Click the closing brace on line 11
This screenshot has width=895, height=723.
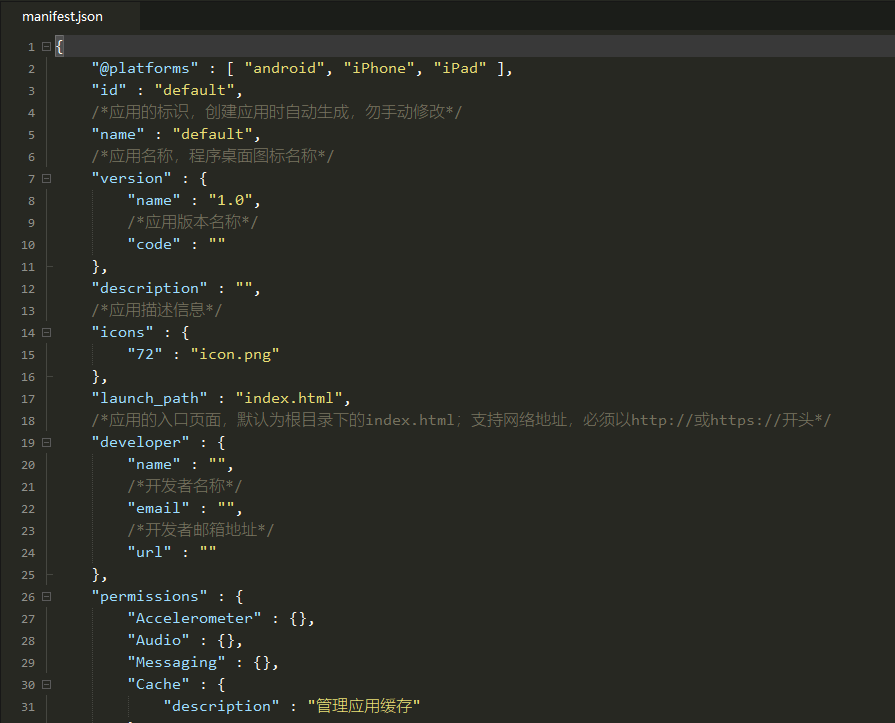tap(96, 267)
